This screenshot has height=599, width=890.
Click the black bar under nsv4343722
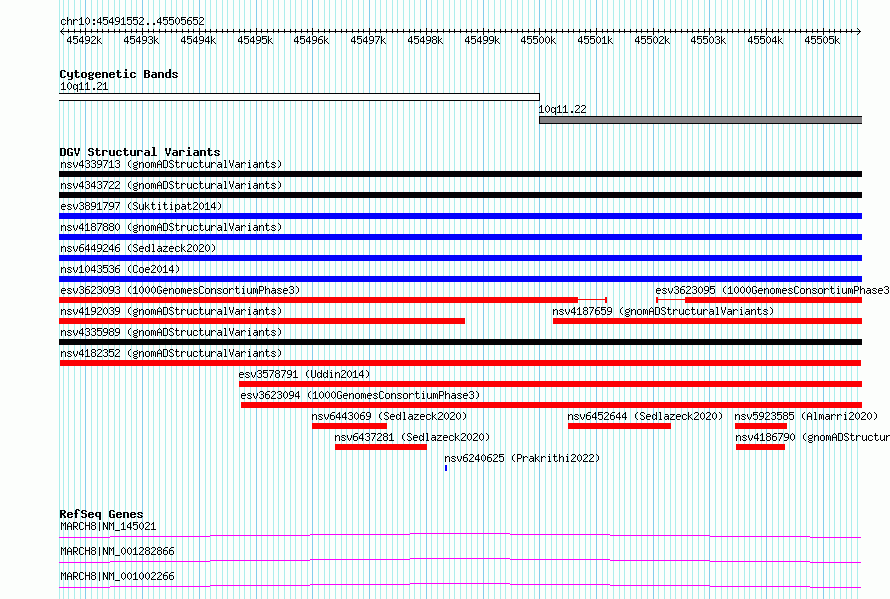460,195
